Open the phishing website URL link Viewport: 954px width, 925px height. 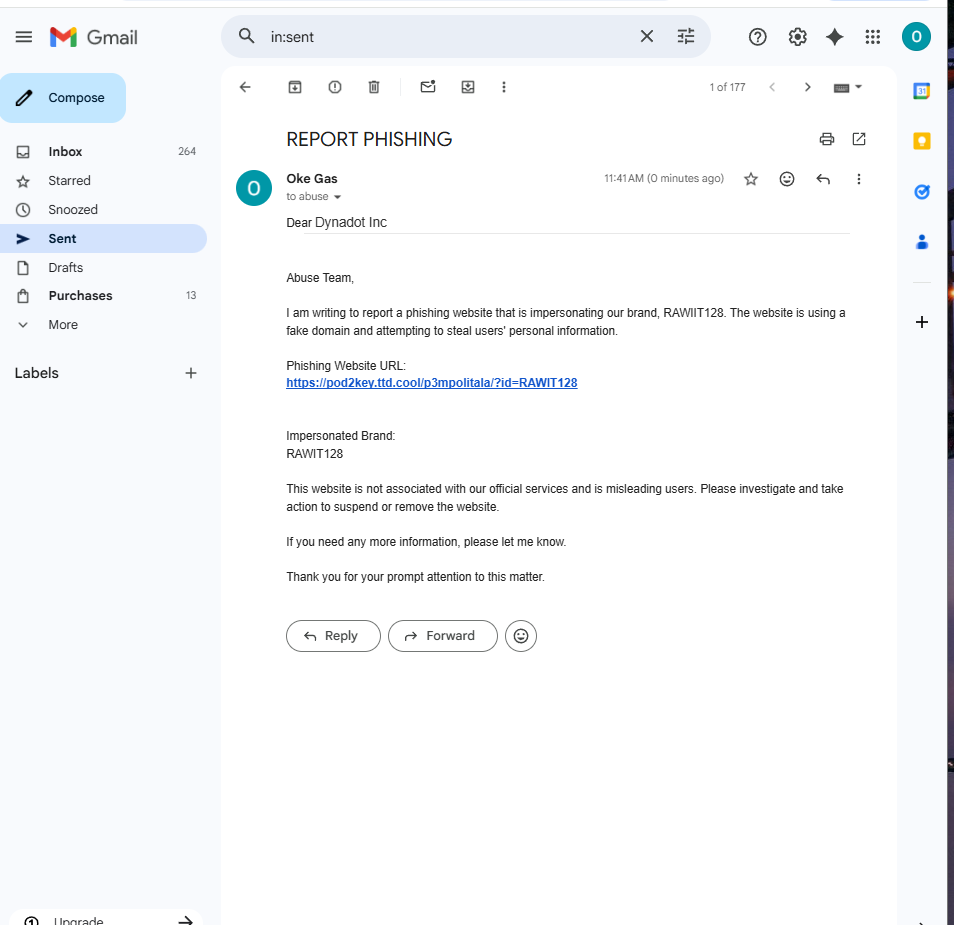(431, 383)
